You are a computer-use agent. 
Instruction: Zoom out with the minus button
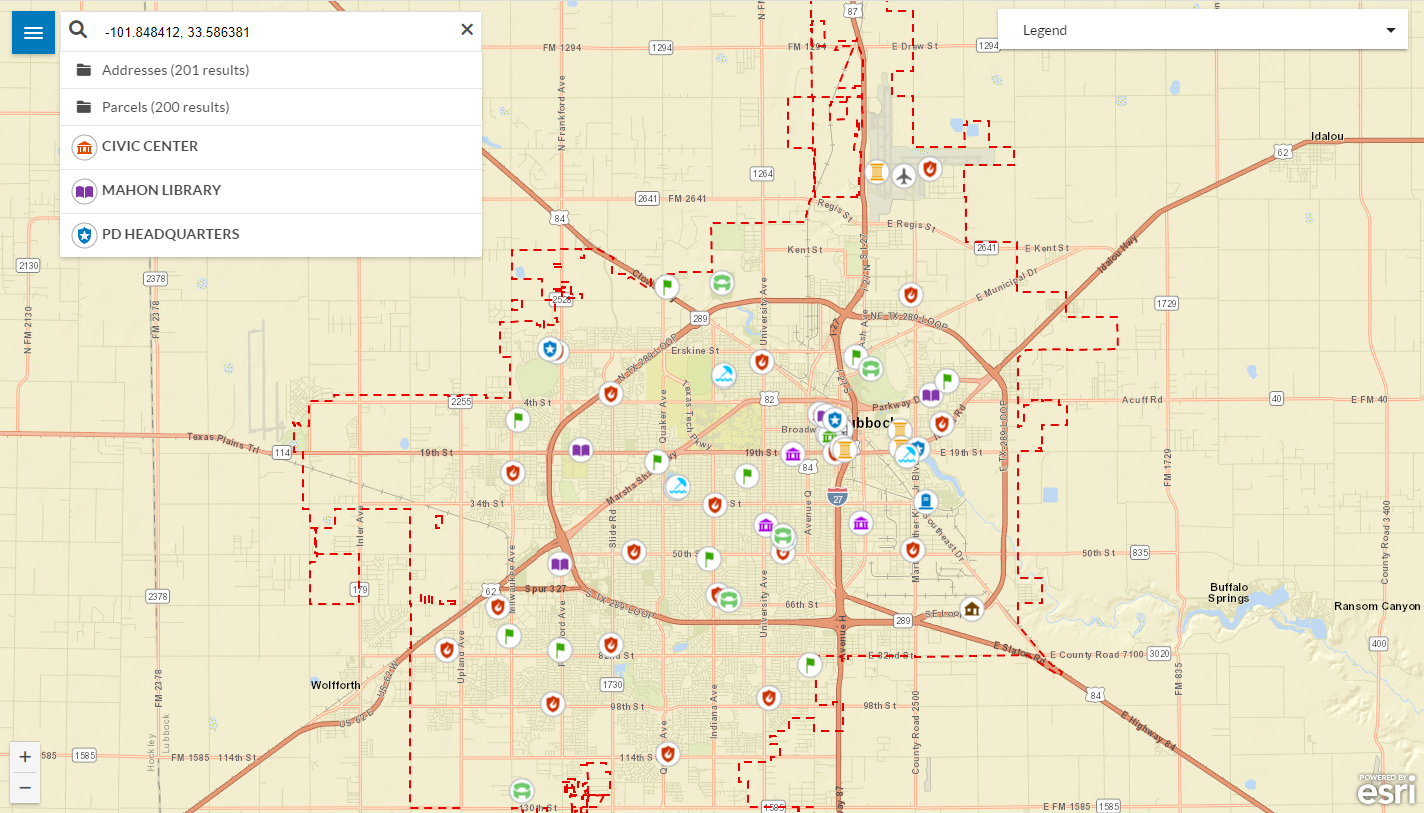tap(25, 788)
